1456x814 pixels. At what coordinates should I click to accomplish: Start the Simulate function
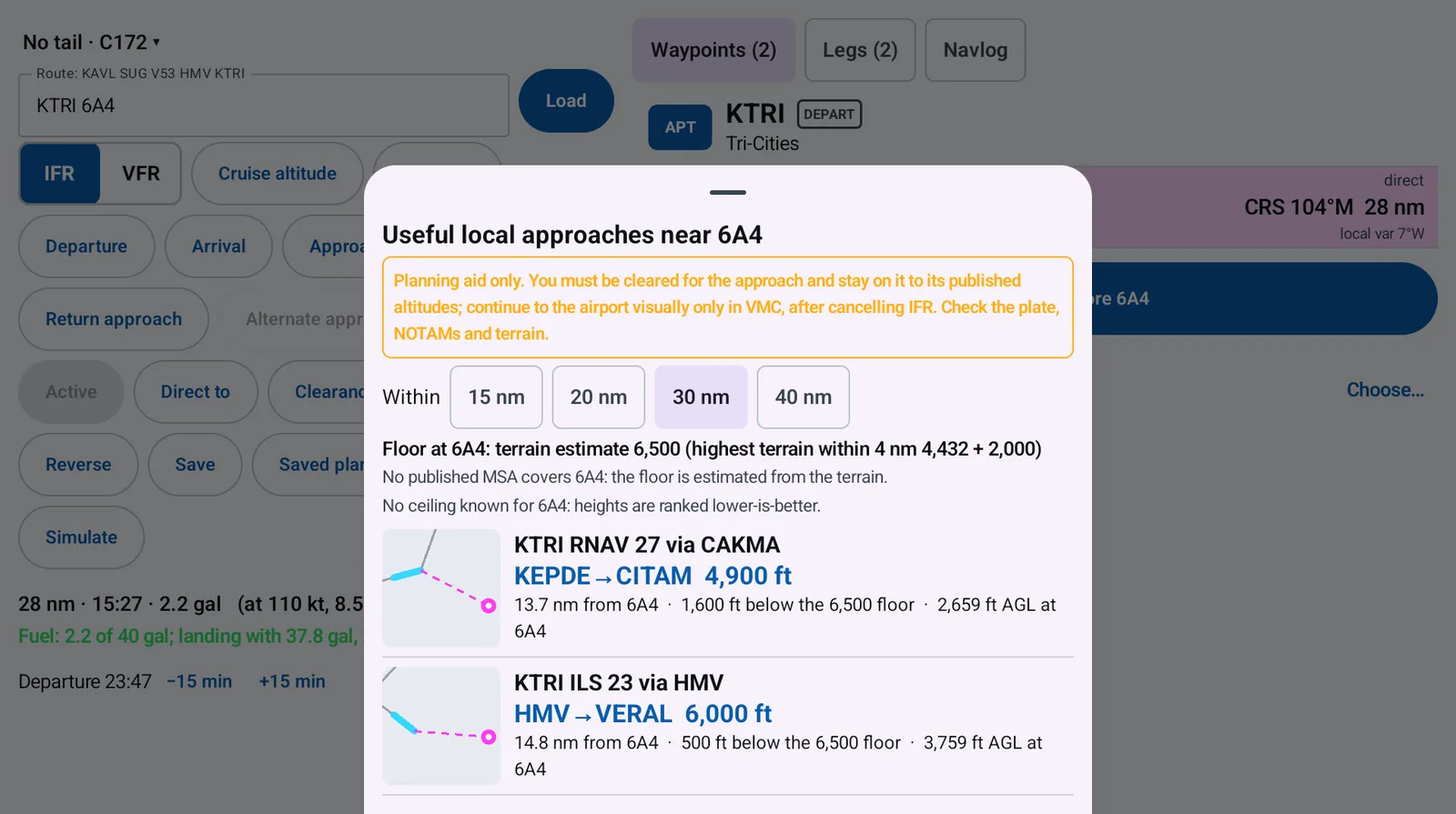(81, 538)
